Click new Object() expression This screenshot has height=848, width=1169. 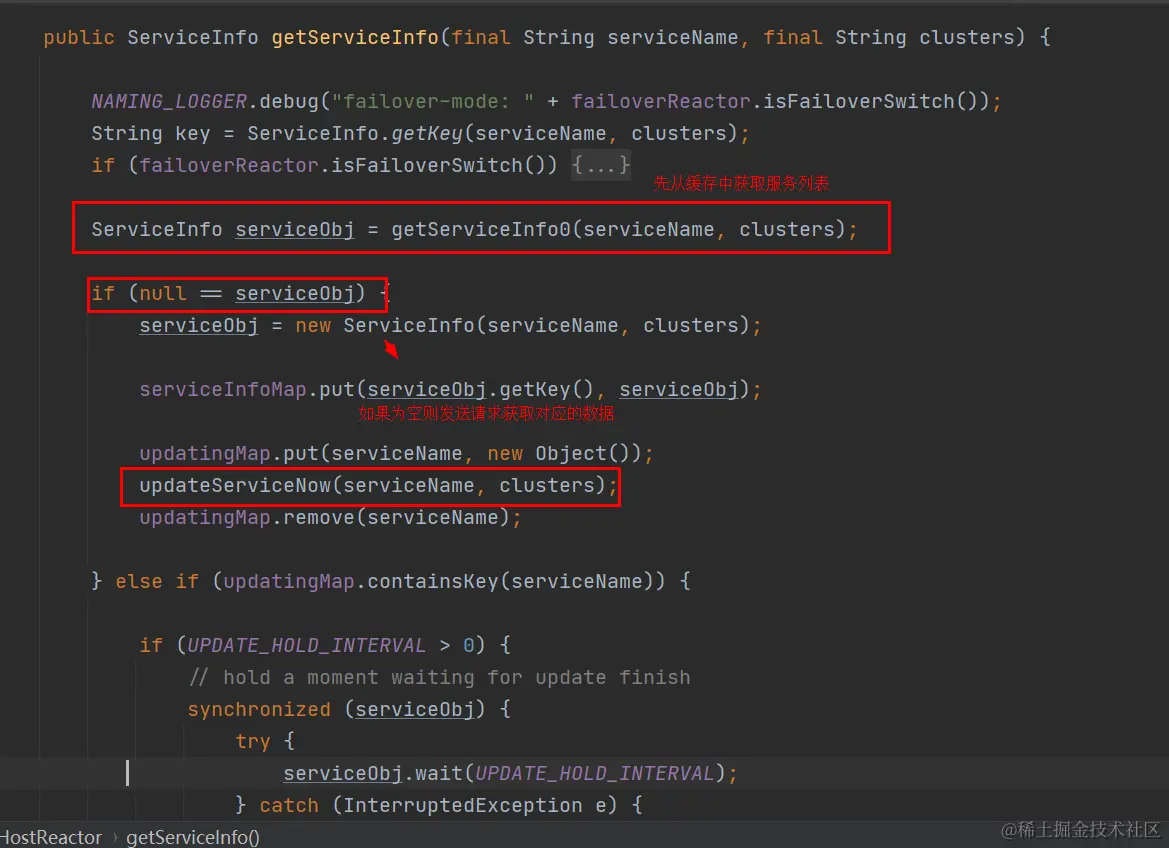564,453
